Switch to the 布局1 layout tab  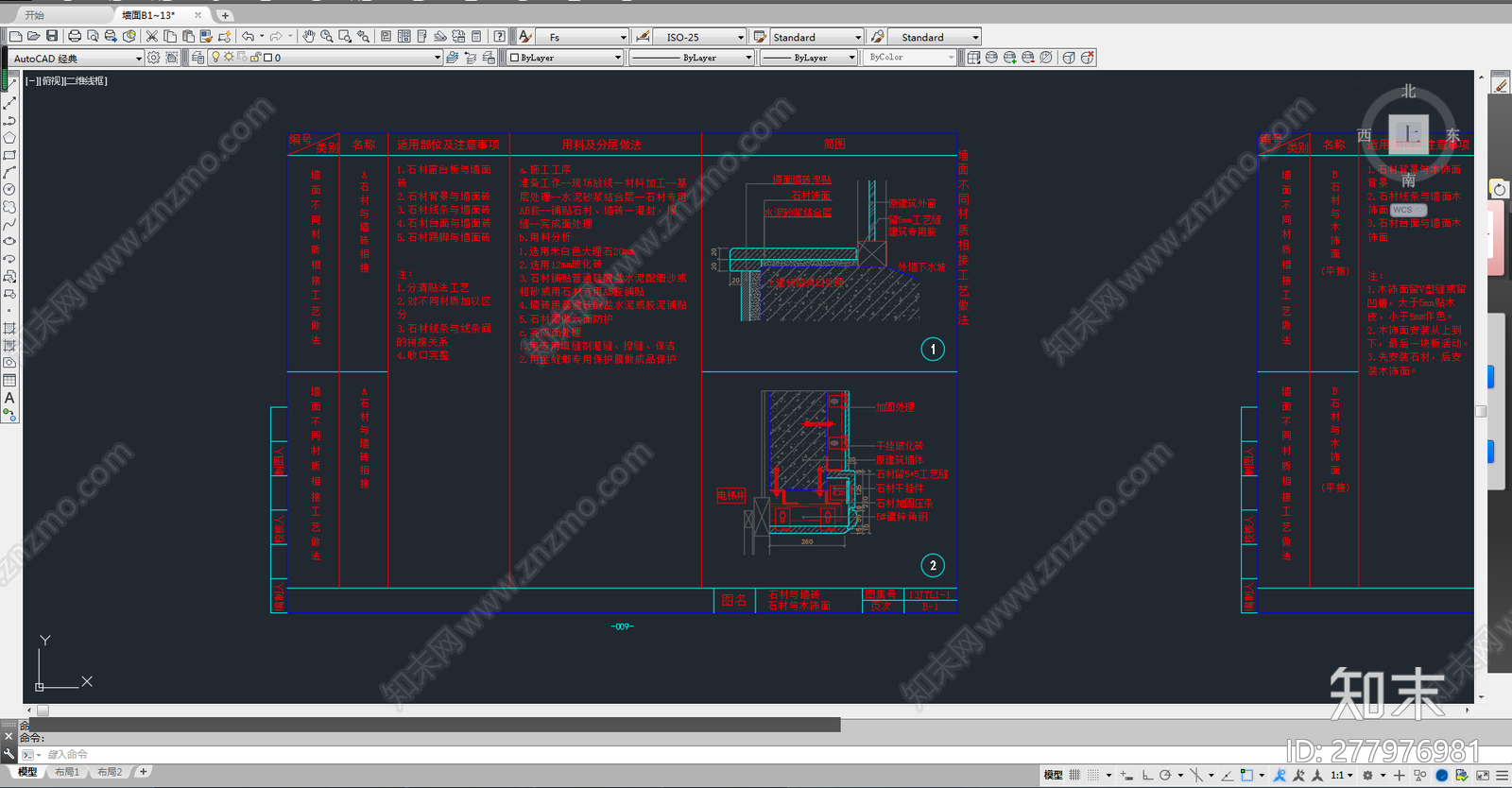pos(66,772)
